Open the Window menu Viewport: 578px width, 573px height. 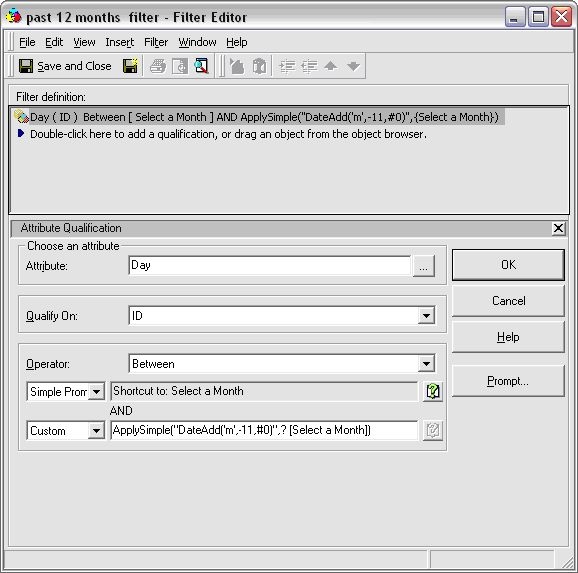click(x=197, y=42)
